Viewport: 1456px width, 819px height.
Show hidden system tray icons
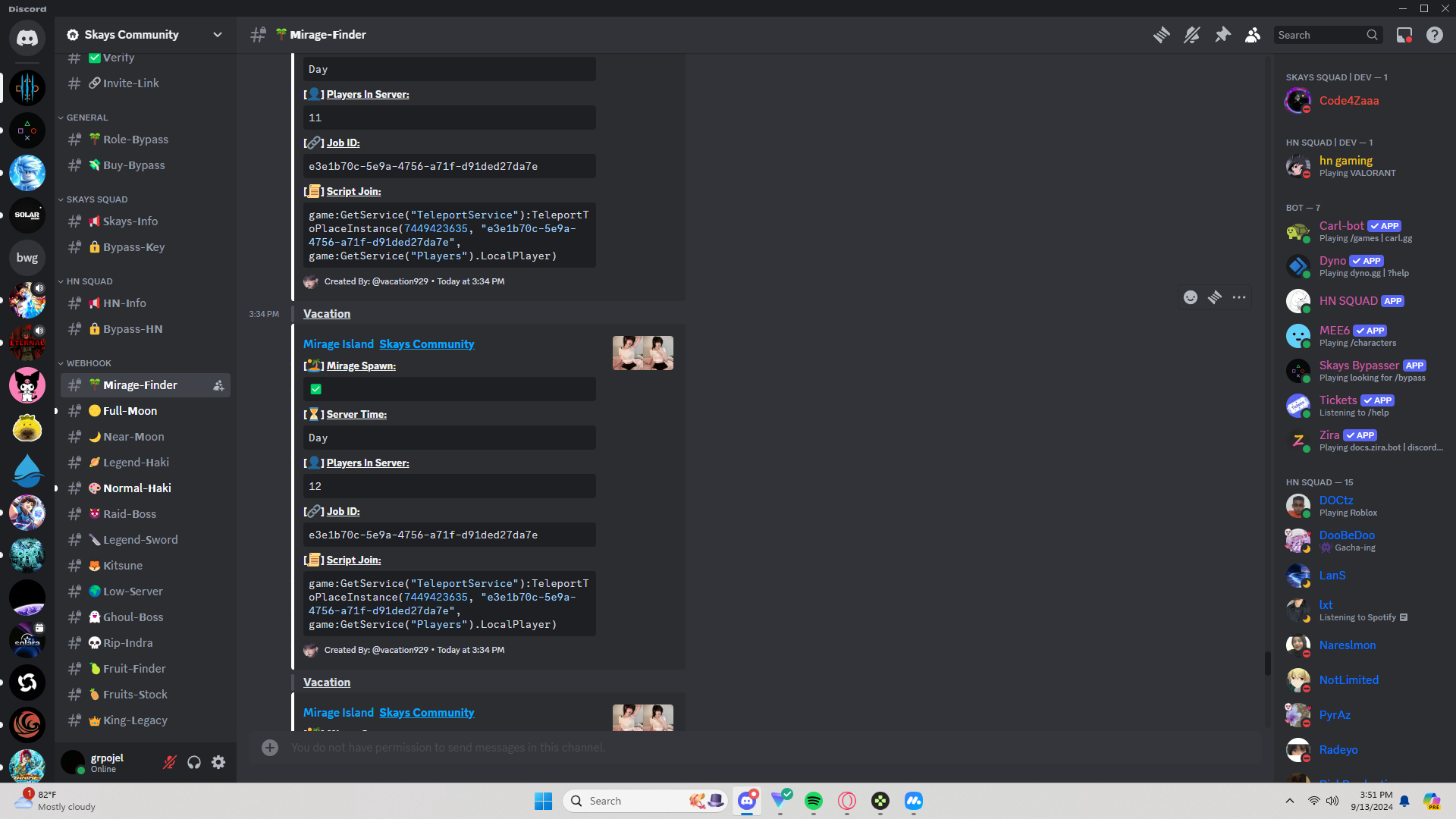pyautogui.click(x=1290, y=801)
